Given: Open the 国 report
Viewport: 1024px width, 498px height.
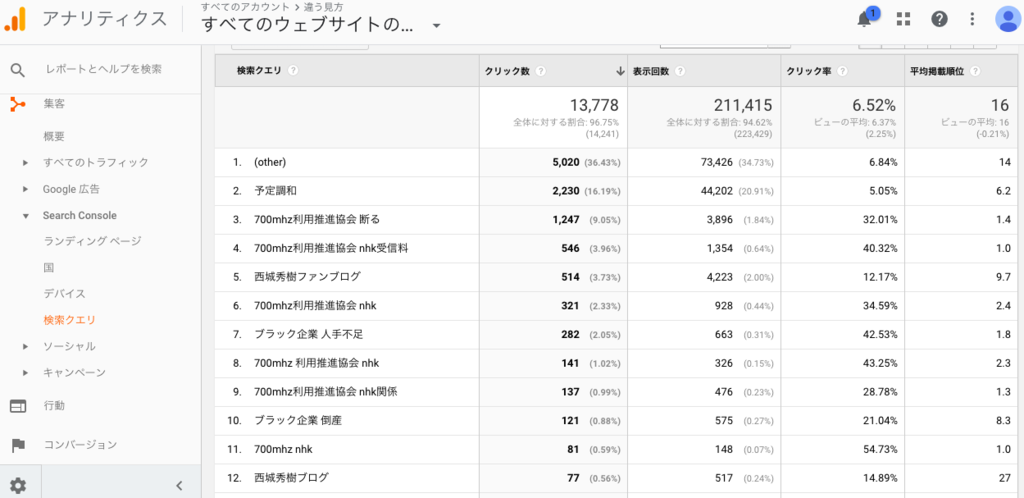Looking at the screenshot, I should tap(49, 268).
